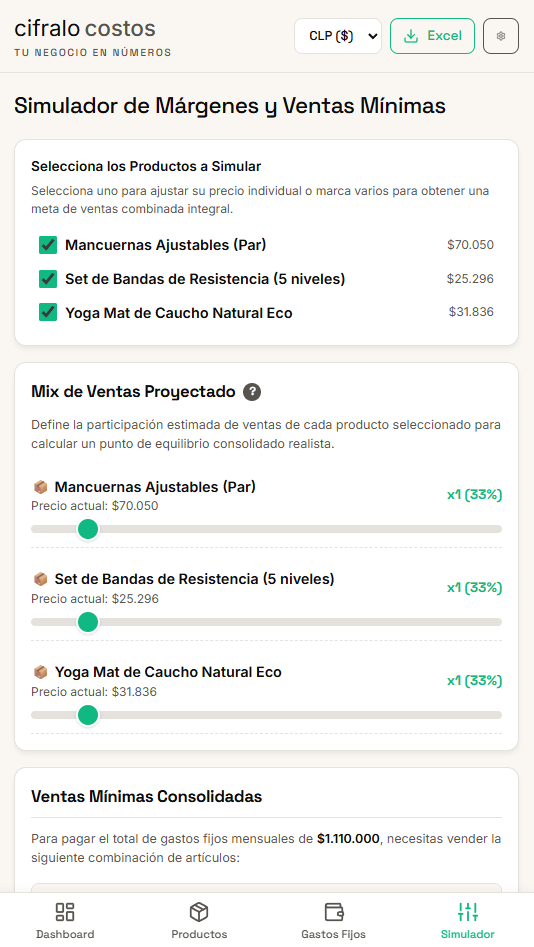Uncheck Mancuernas Ajustables (Par) checkbox

pos(48,245)
